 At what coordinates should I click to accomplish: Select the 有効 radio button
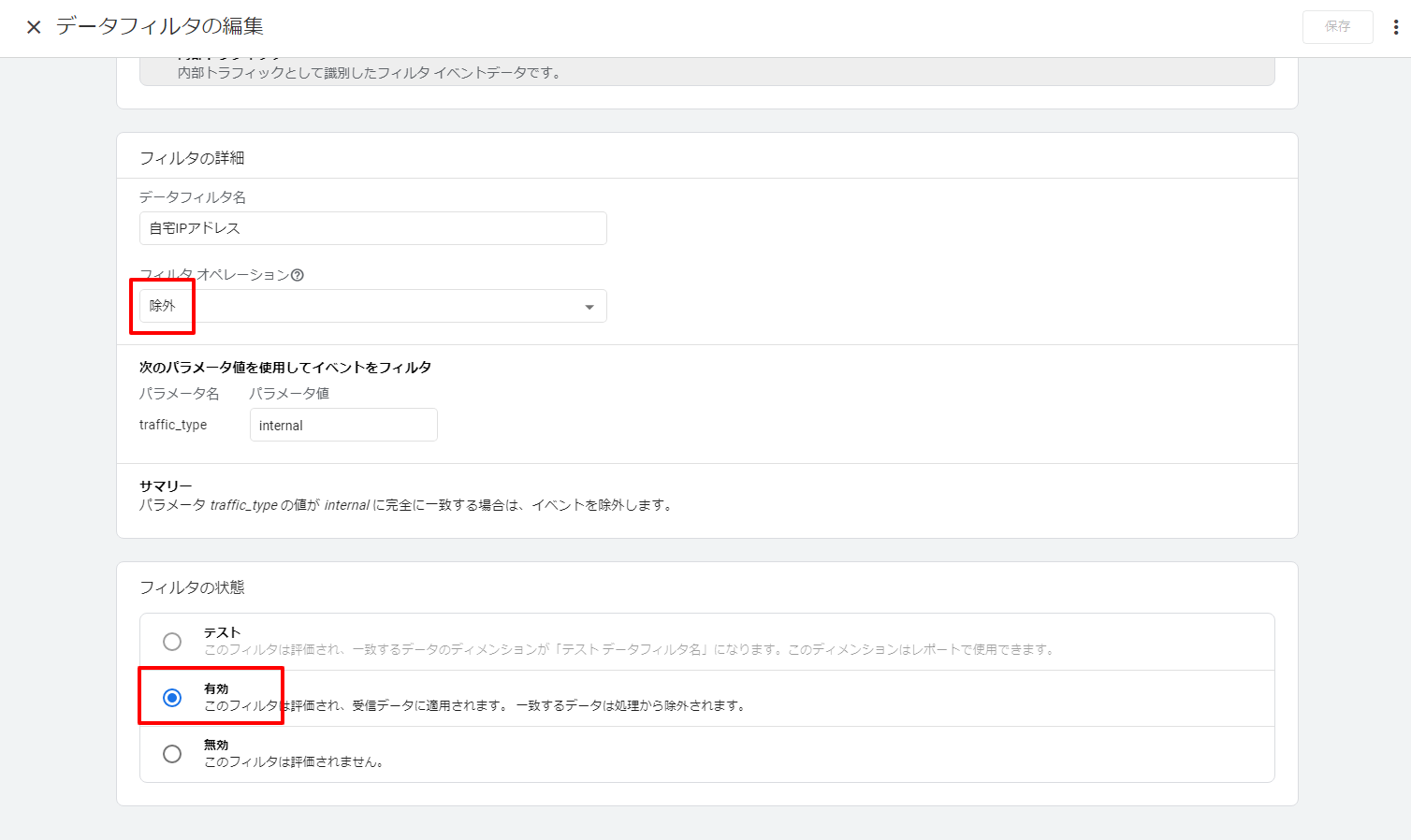point(172,698)
